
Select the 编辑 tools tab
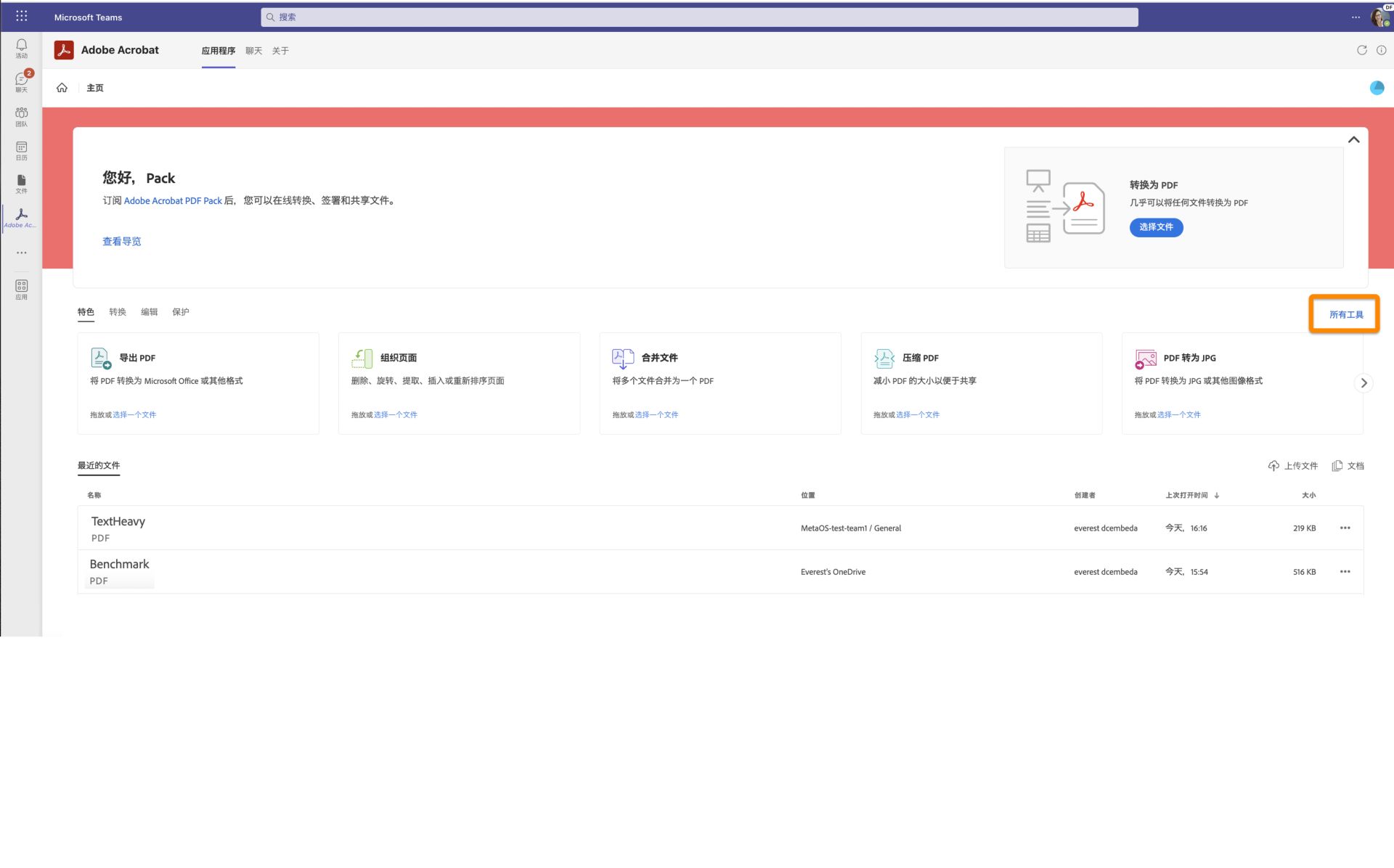point(149,312)
